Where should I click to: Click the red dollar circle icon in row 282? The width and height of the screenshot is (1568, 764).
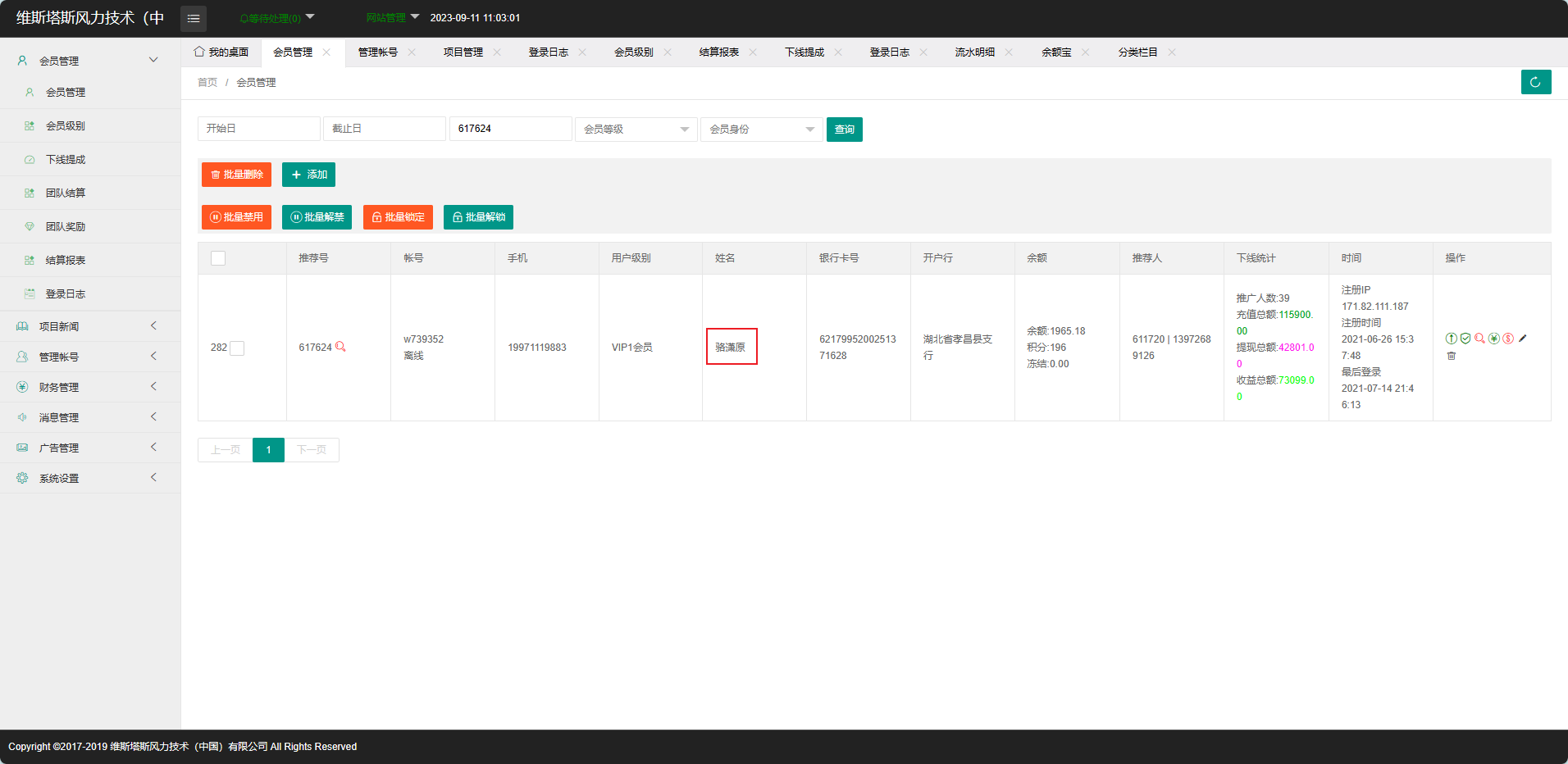click(x=1508, y=339)
